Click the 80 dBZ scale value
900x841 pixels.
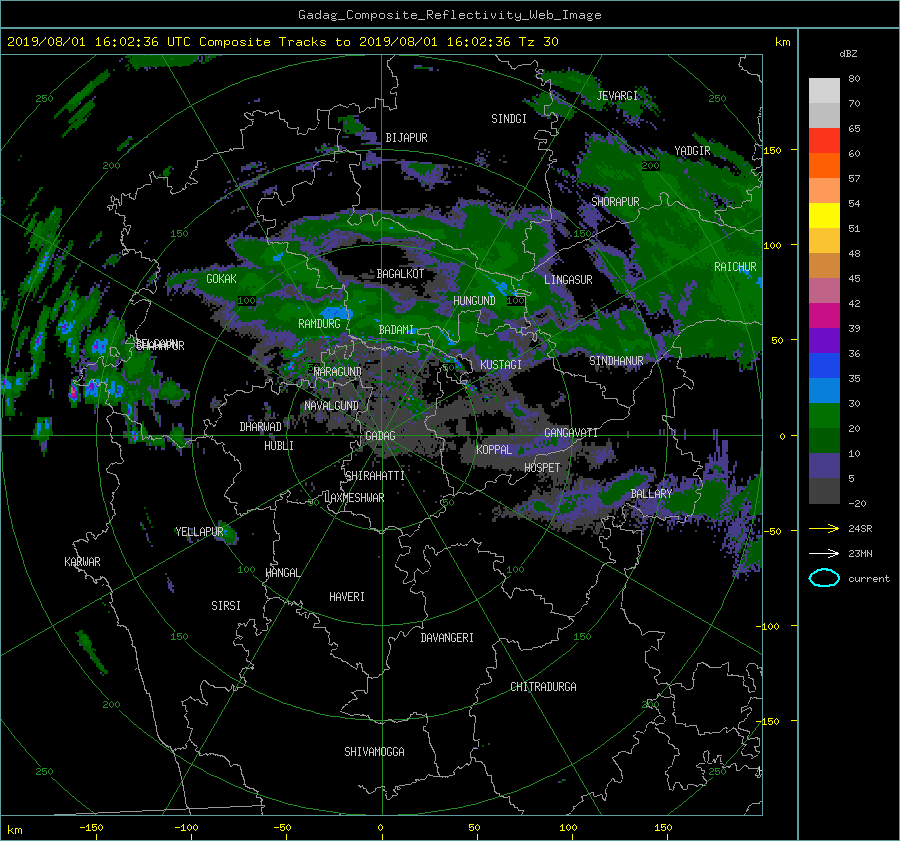click(854, 79)
